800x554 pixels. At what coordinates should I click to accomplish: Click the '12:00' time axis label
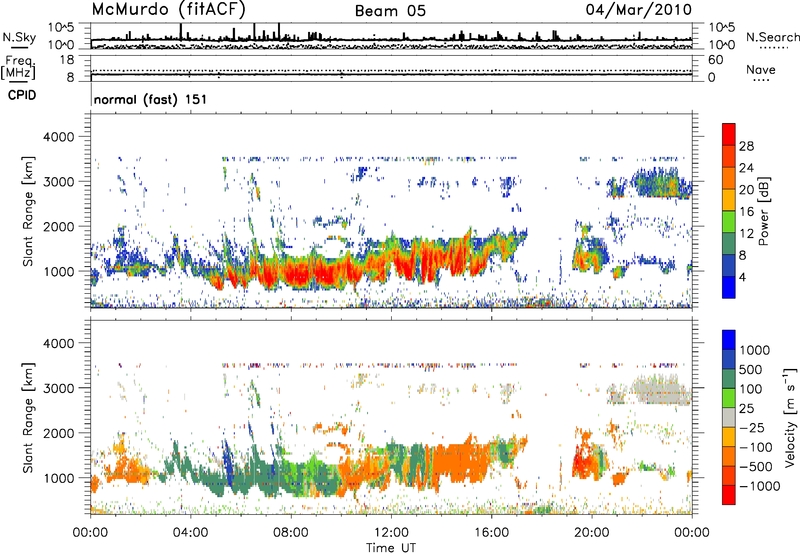point(391,533)
